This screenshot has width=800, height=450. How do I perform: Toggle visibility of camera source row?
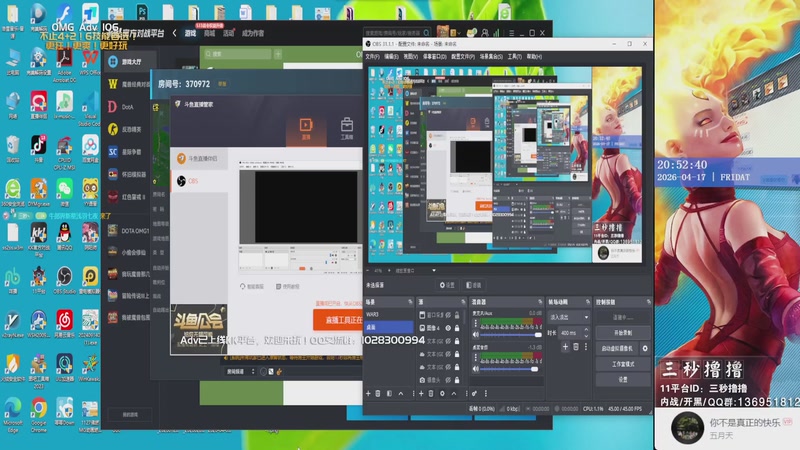pyautogui.click(x=448, y=380)
